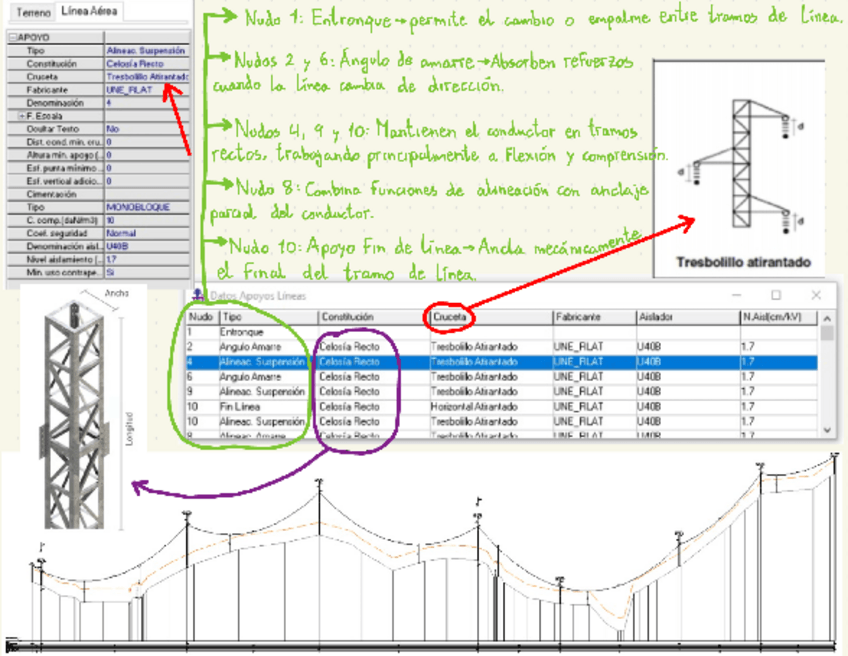The width and height of the screenshot is (848, 656).
Task: Sort by the Tipo column header
Action: coord(268,317)
